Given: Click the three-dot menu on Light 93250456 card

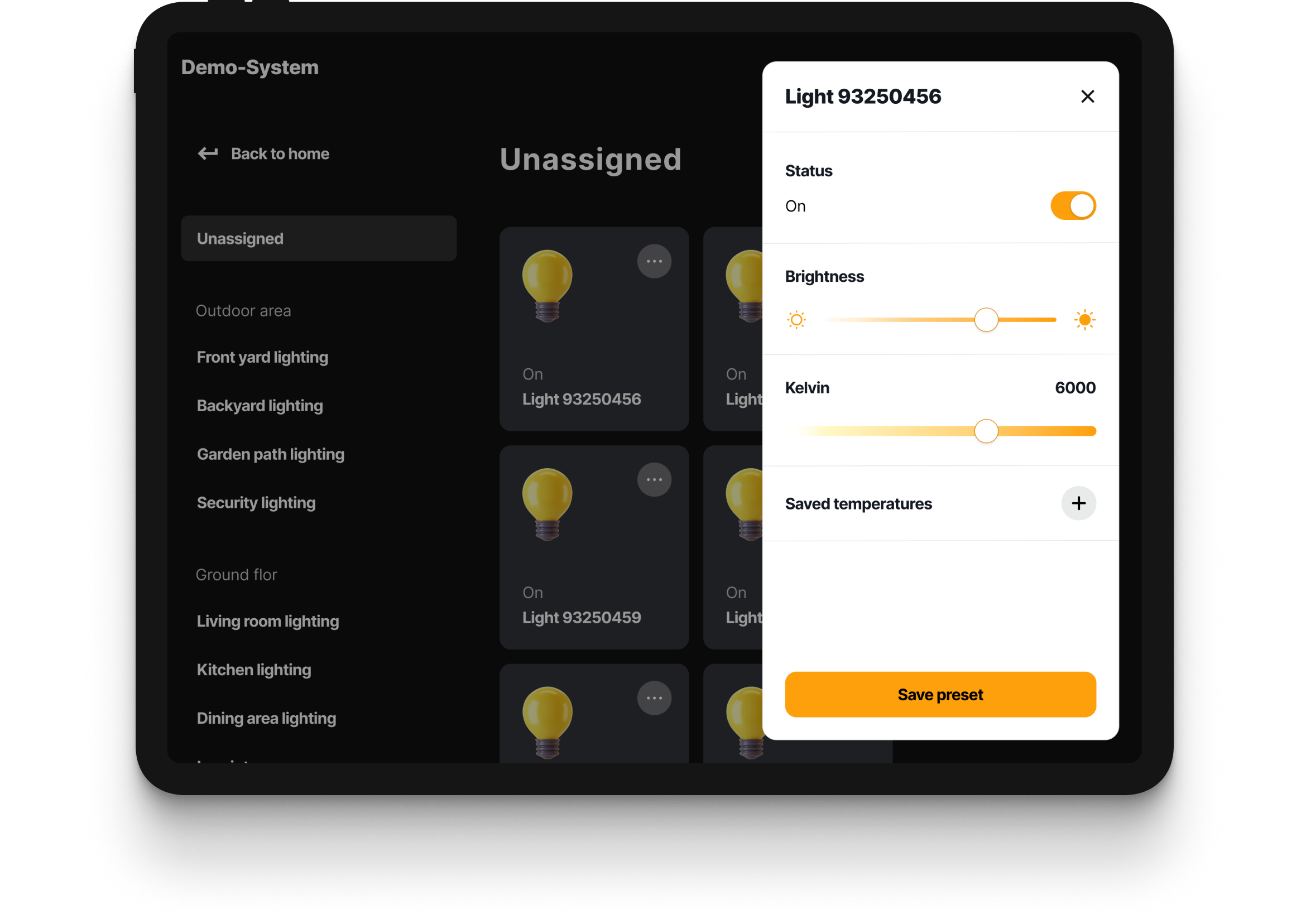Looking at the screenshot, I should [654, 262].
